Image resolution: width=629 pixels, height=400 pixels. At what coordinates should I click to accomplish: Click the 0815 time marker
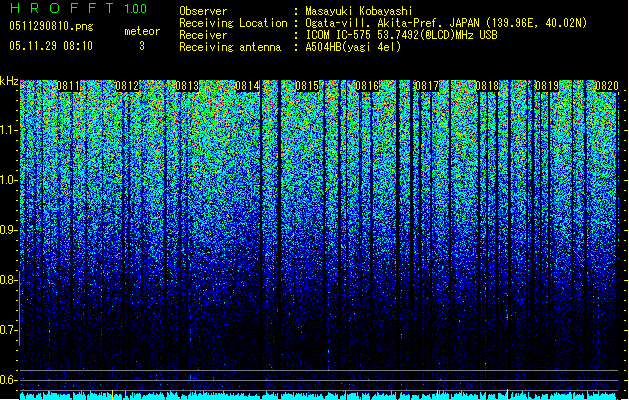pos(307,86)
